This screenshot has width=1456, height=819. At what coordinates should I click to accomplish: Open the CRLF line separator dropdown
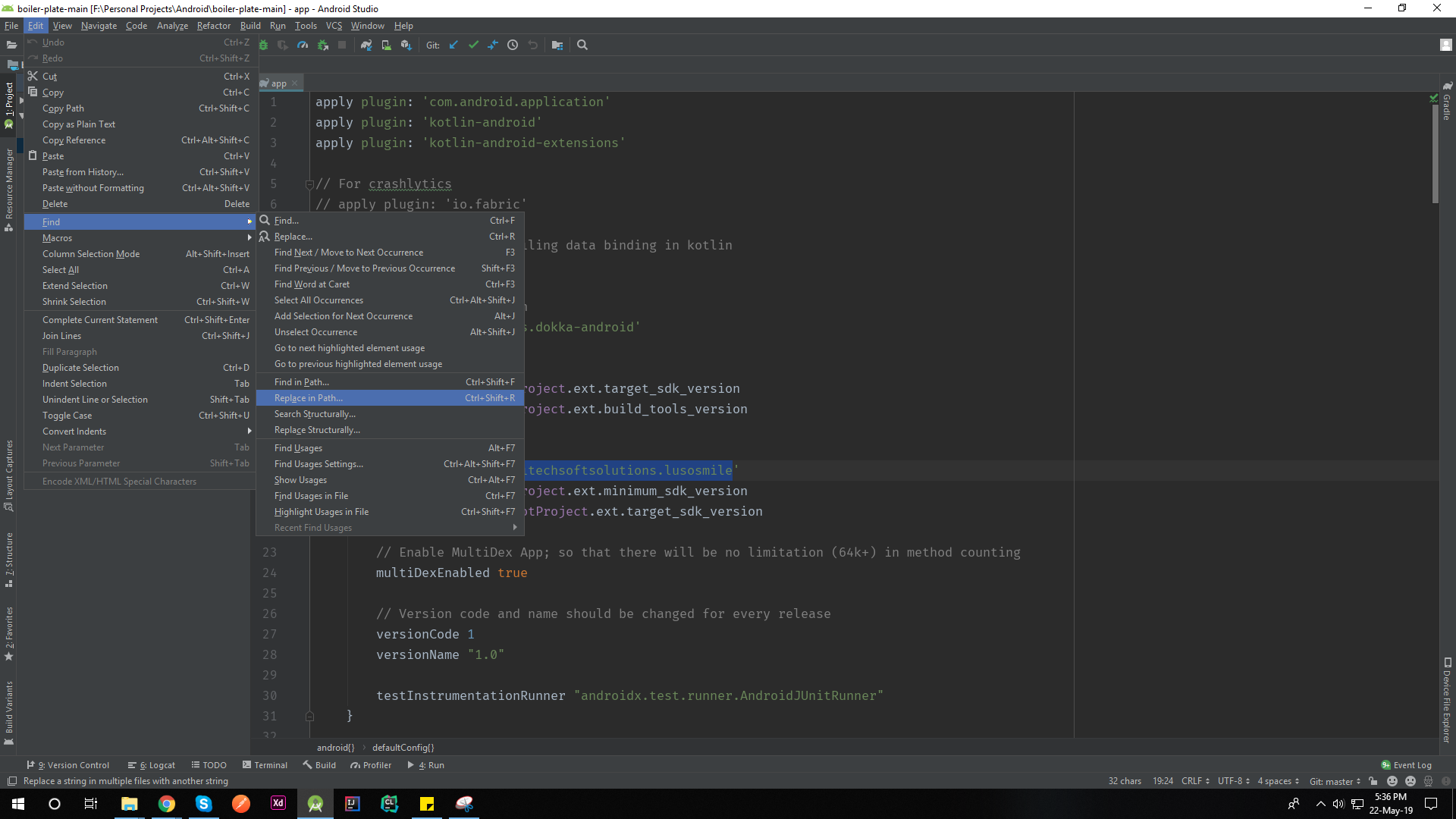(1195, 781)
